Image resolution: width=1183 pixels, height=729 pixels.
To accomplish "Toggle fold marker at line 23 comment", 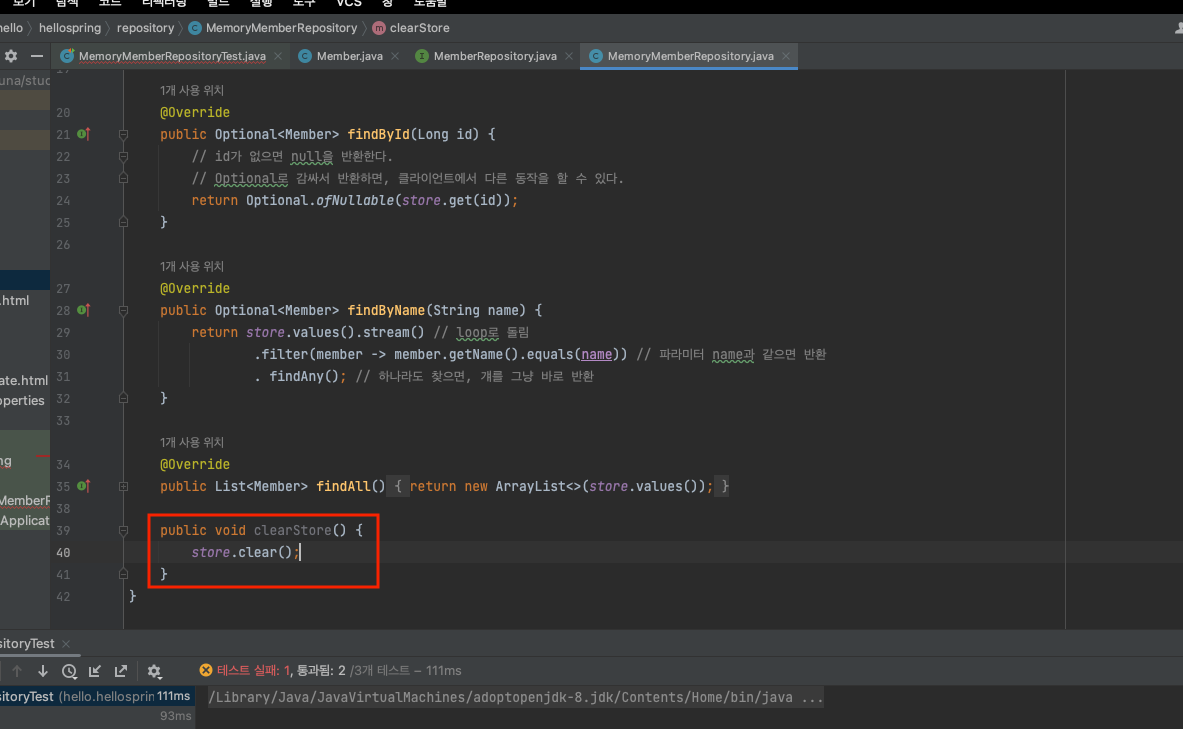I will tap(123, 178).
